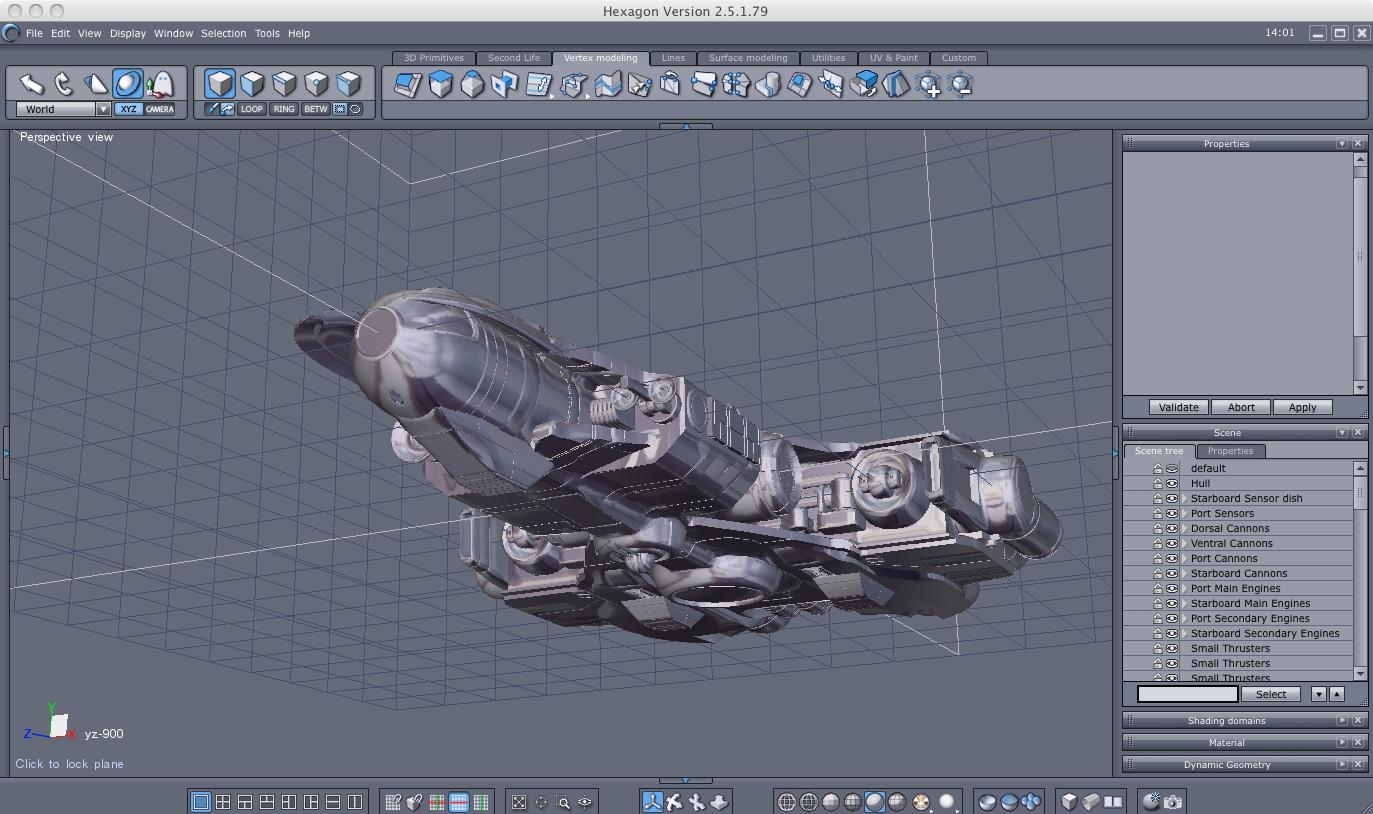Click the first Vertex modeling tool icon

407,85
